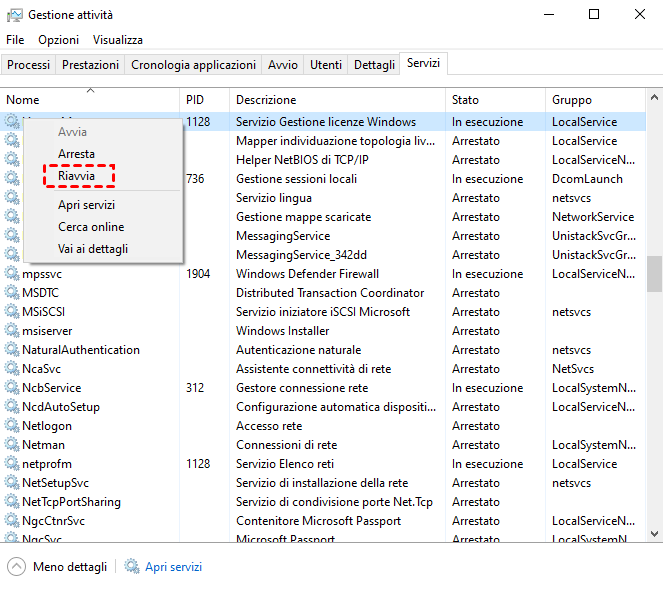Click the icon beside Netlogon service
The image size is (663, 589).
point(13,426)
